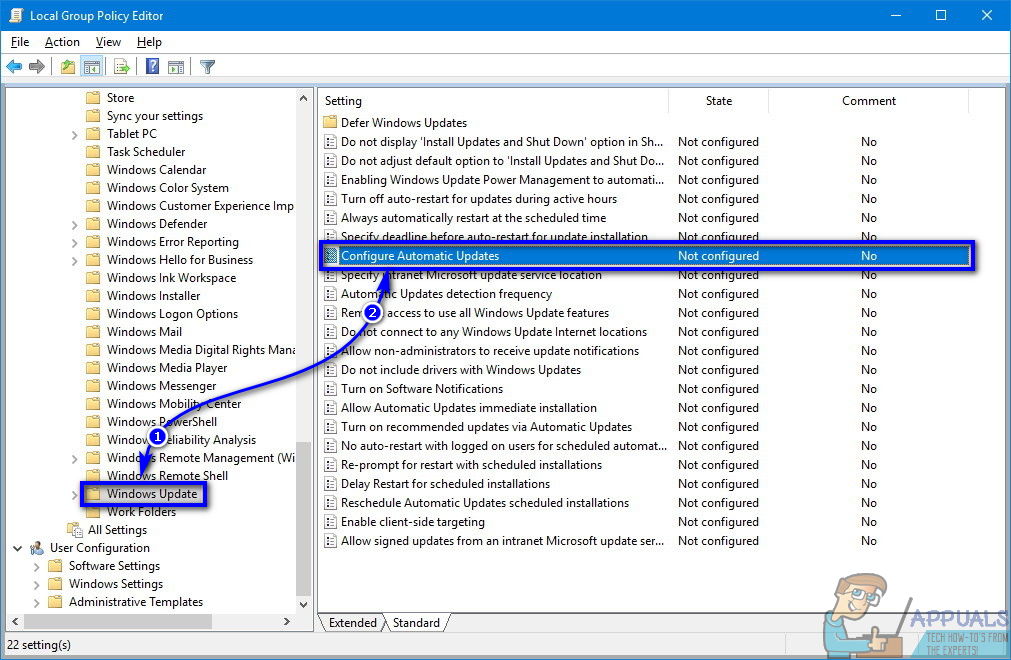Toggle the Show/Hide Action Pane icon
1011x660 pixels.
click(x=176, y=67)
